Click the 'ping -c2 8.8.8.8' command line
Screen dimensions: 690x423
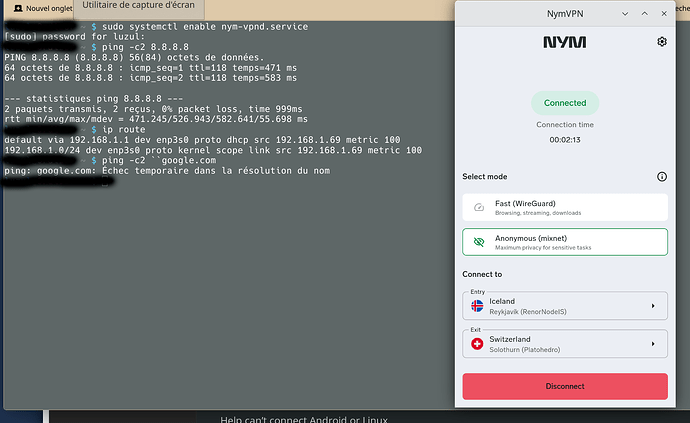click(x=145, y=47)
